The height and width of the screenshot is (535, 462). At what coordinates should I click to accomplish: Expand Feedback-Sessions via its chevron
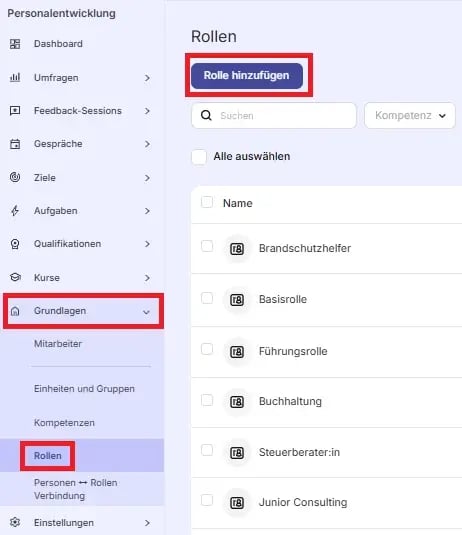[147, 111]
